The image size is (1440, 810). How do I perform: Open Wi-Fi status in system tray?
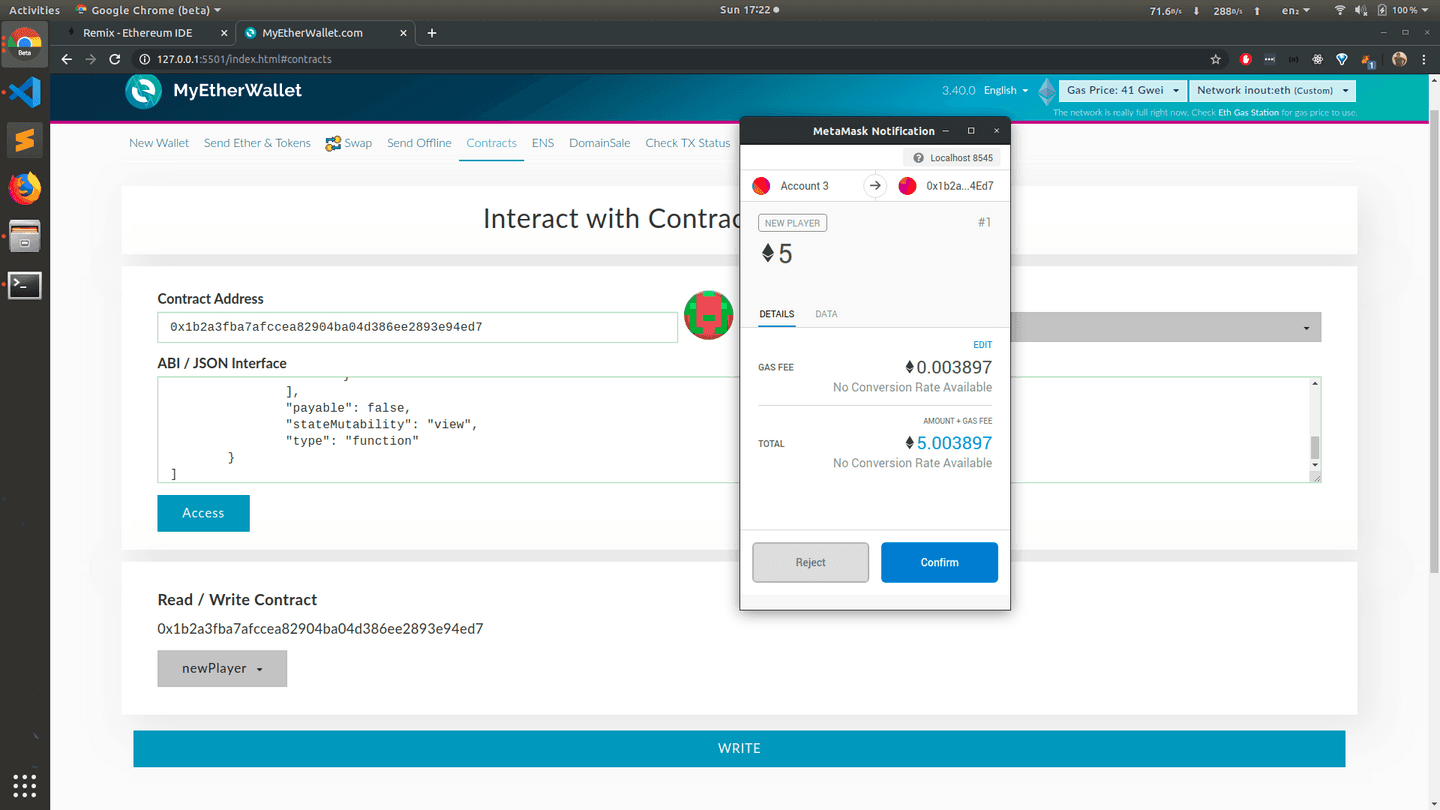coord(1340,10)
